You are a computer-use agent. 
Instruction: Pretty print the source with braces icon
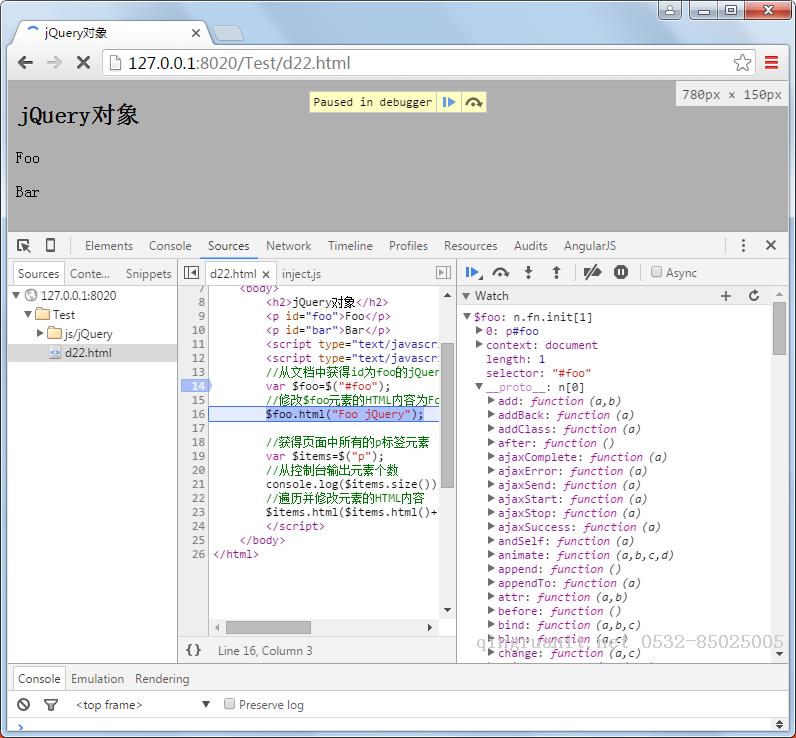[x=193, y=650]
